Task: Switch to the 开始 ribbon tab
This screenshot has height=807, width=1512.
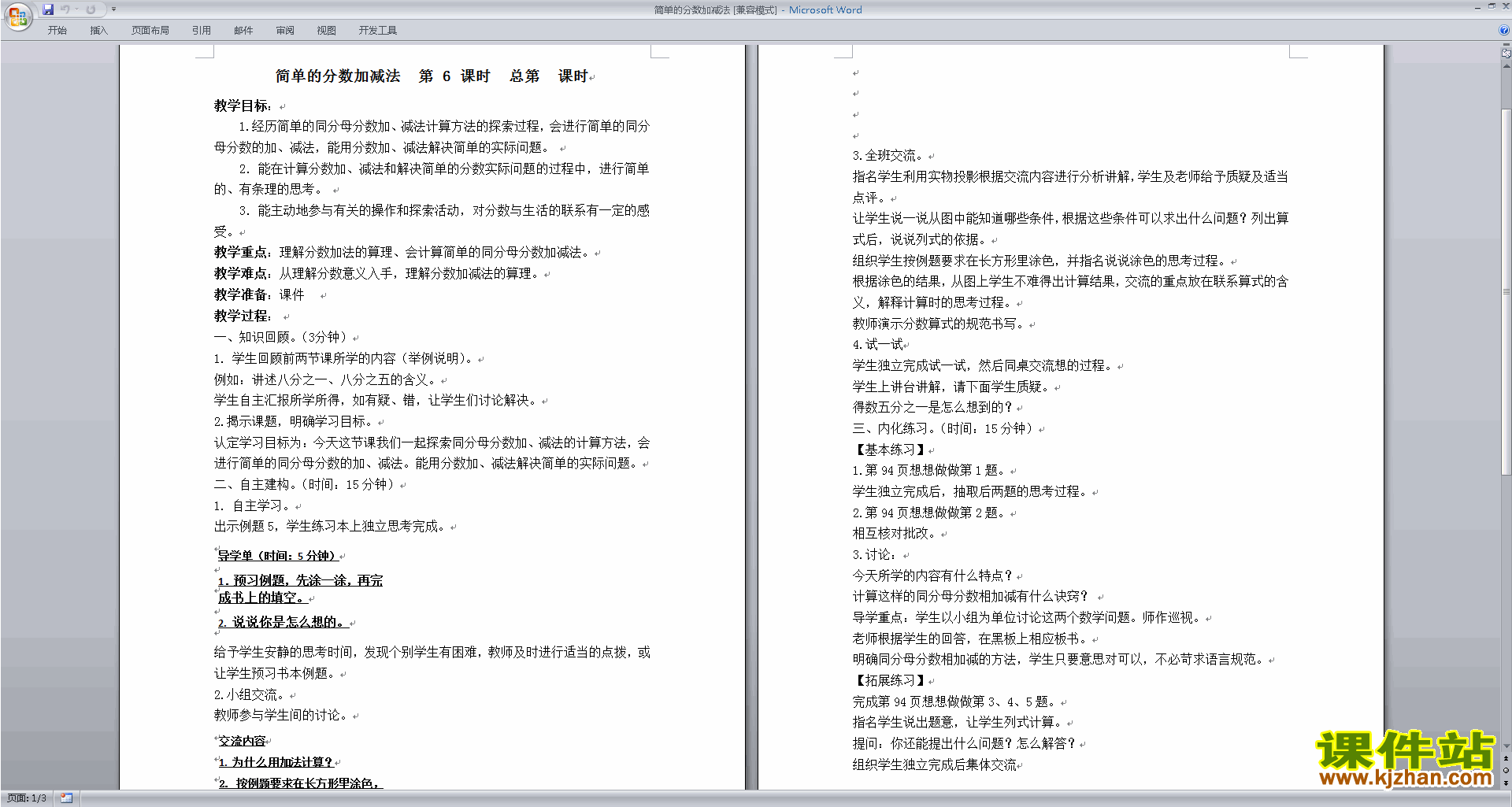Action: (x=57, y=31)
